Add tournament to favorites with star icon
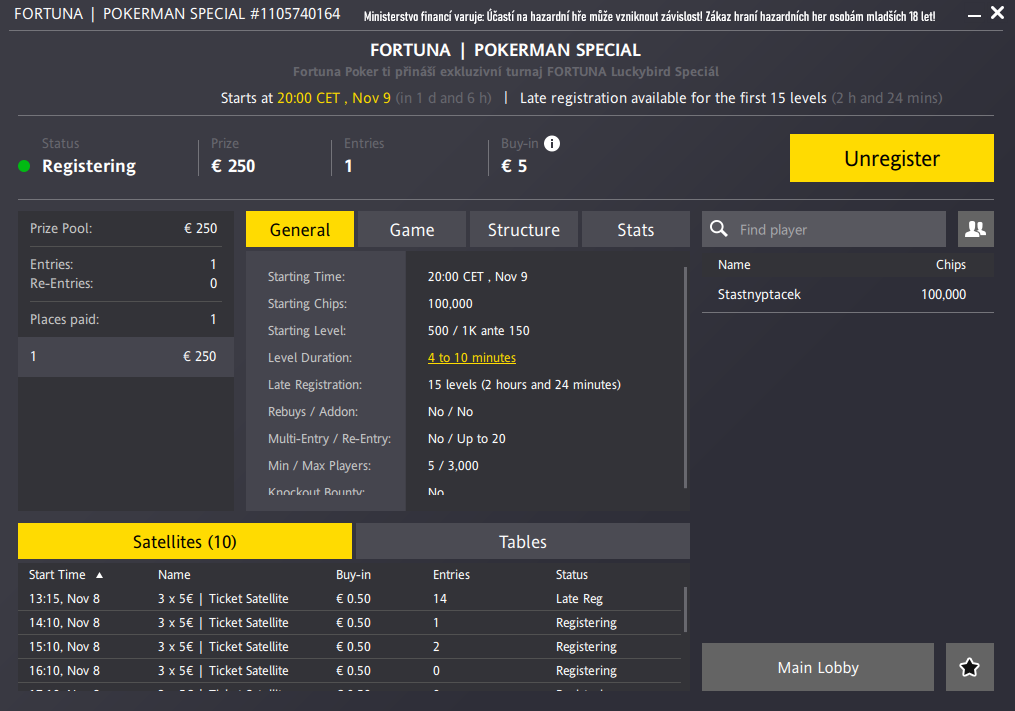The image size is (1015, 711). tap(969, 667)
